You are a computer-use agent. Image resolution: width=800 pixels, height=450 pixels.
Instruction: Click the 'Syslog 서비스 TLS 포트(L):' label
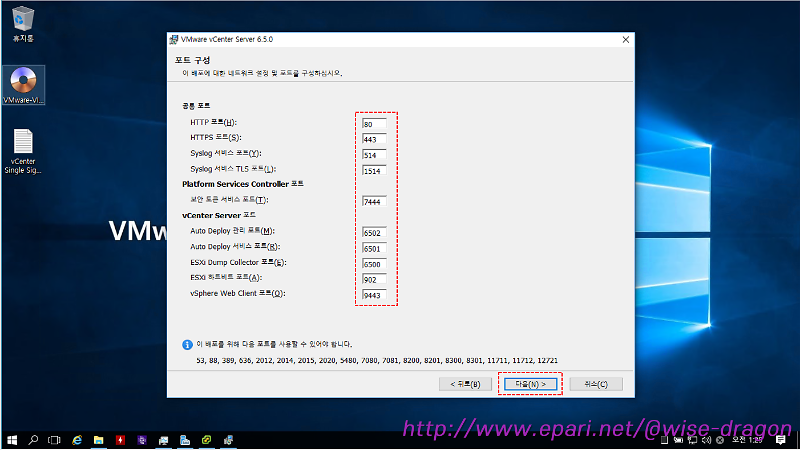pos(233,169)
